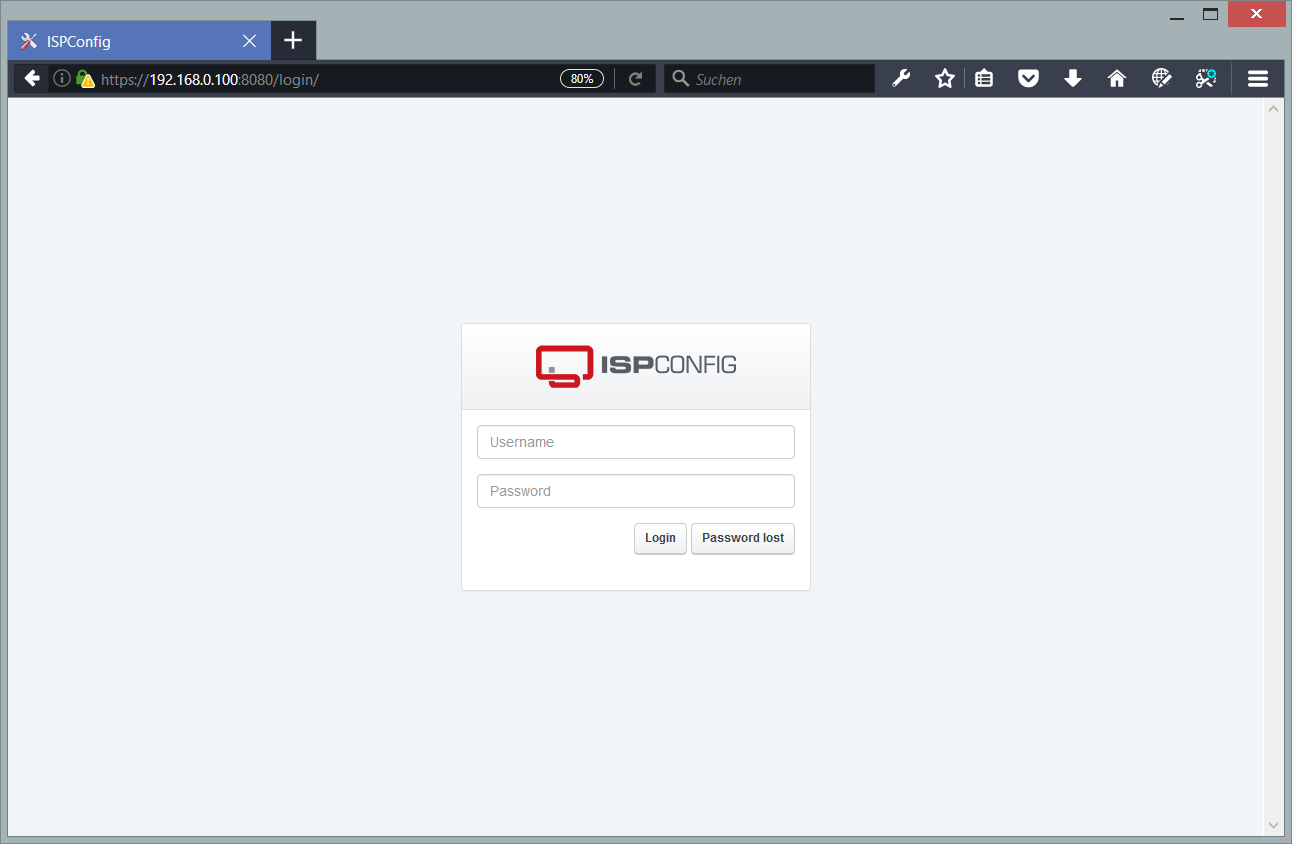Viewport: 1292px width, 844px height.
Task: Open site information circle icon
Action: 62,79
